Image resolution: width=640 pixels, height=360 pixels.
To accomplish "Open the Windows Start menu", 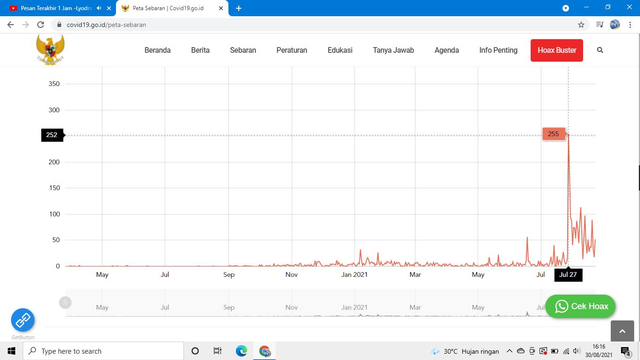I will 11,351.
